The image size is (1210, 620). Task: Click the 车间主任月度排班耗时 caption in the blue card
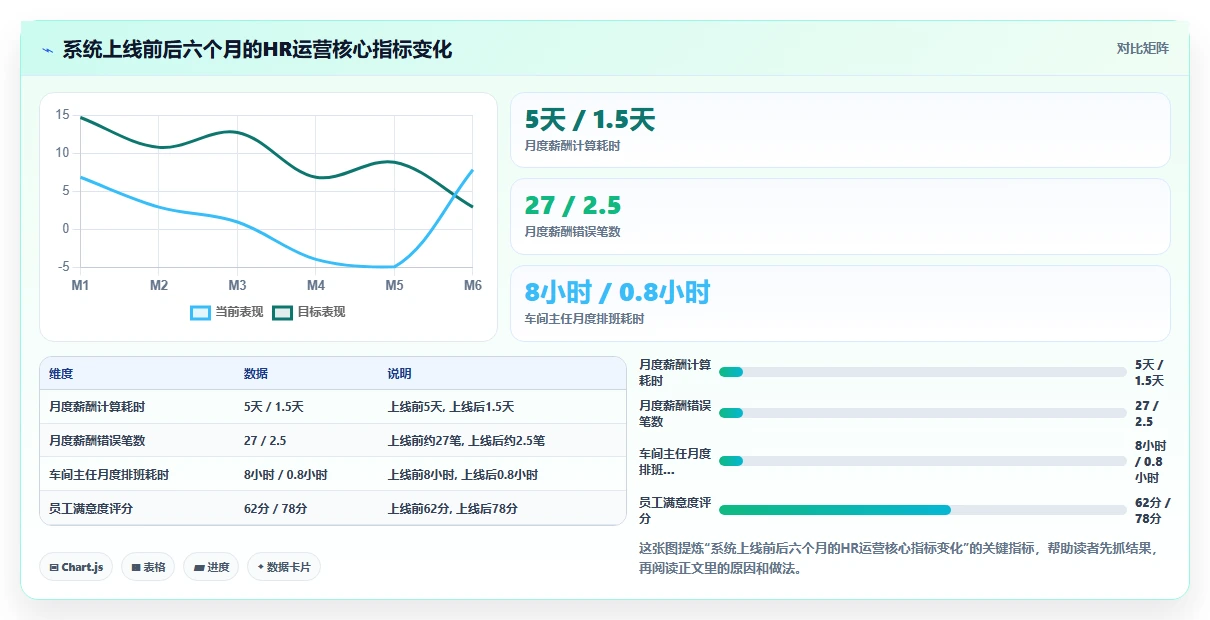point(585,319)
